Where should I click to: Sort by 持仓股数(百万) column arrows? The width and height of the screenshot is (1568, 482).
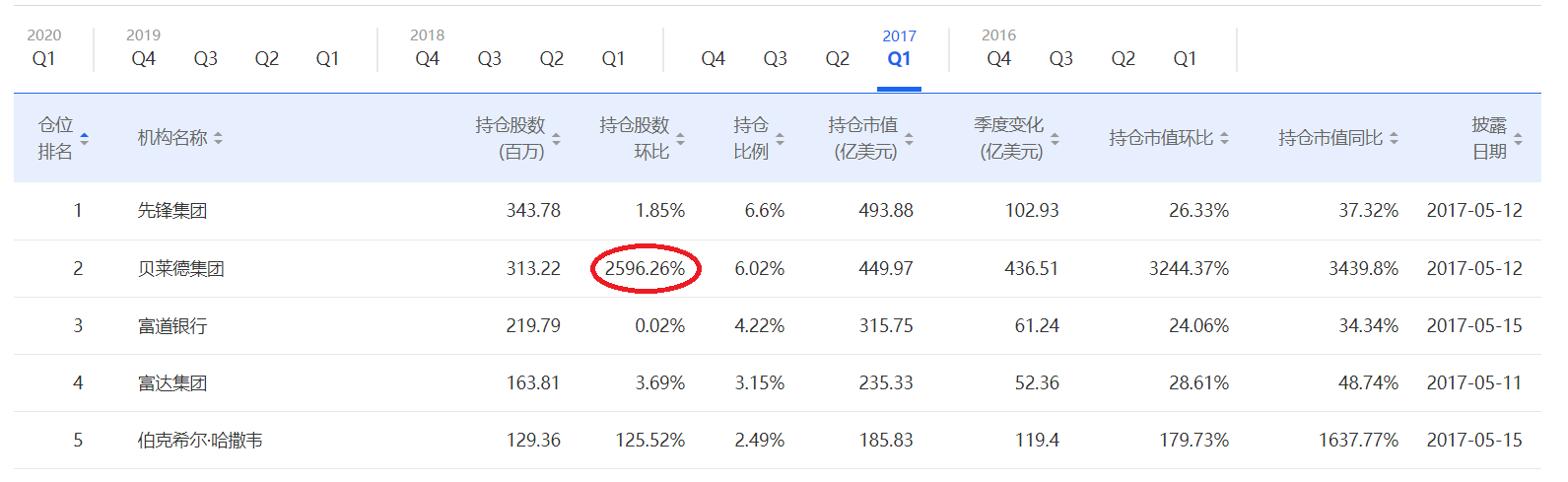click(x=556, y=139)
